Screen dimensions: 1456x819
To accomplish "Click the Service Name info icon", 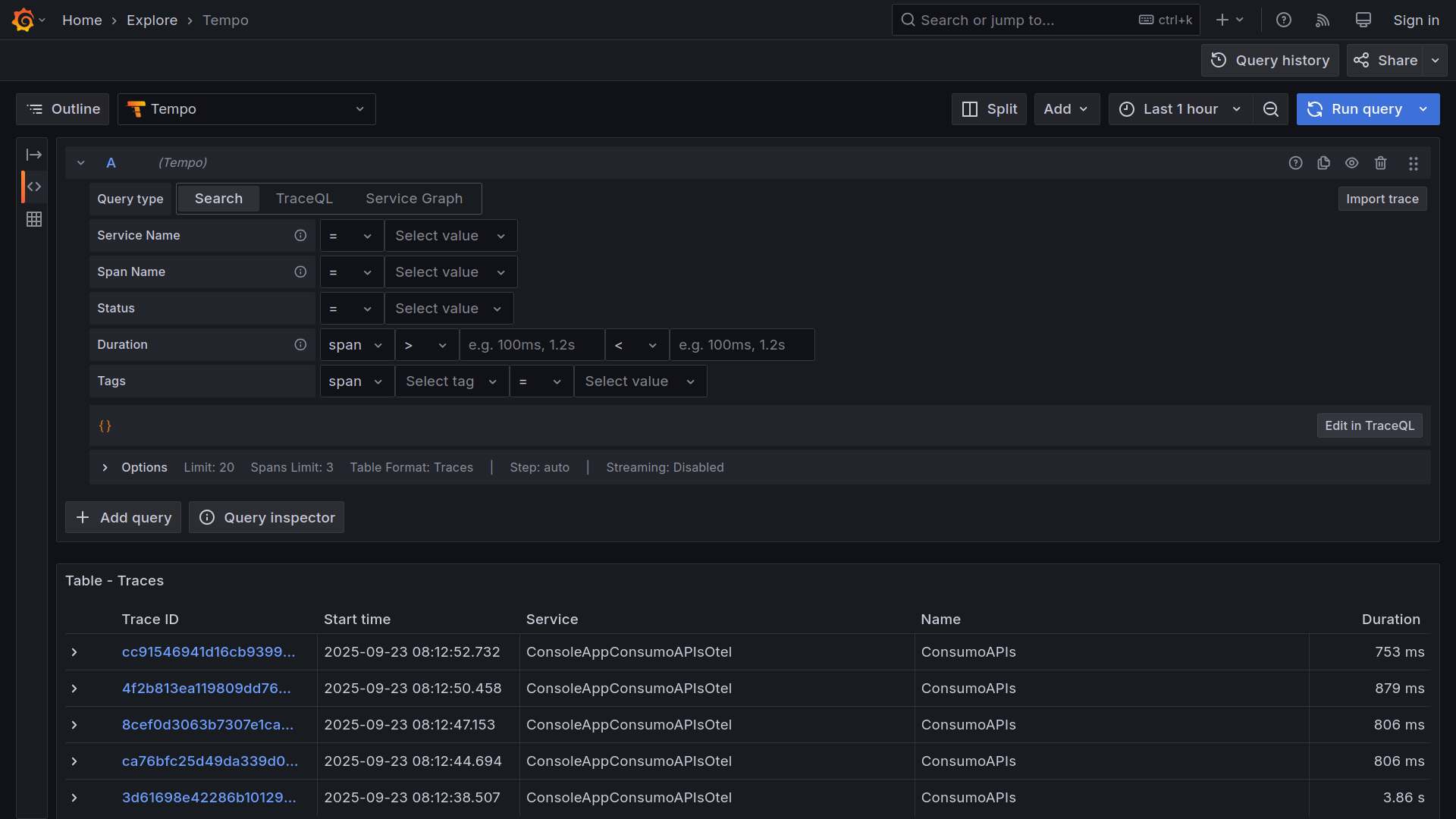I will [300, 236].
